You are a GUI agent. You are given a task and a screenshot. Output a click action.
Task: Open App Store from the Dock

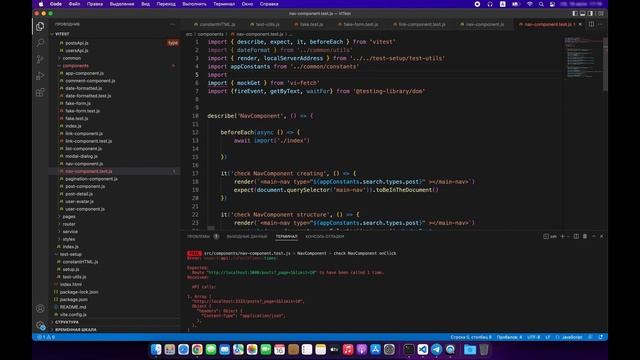pyautogui.click(x=375, y=349)
